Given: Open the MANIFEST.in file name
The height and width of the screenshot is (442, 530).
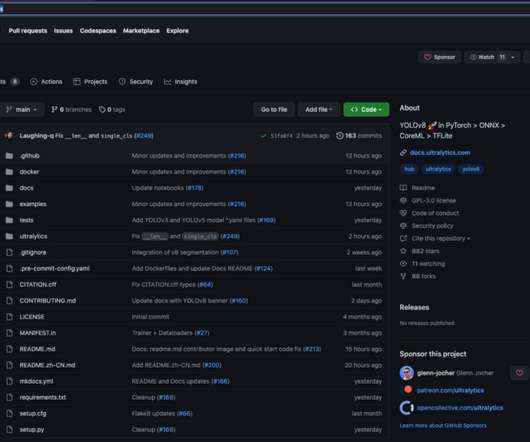Looking at the screenshot, I should (38, 333).
